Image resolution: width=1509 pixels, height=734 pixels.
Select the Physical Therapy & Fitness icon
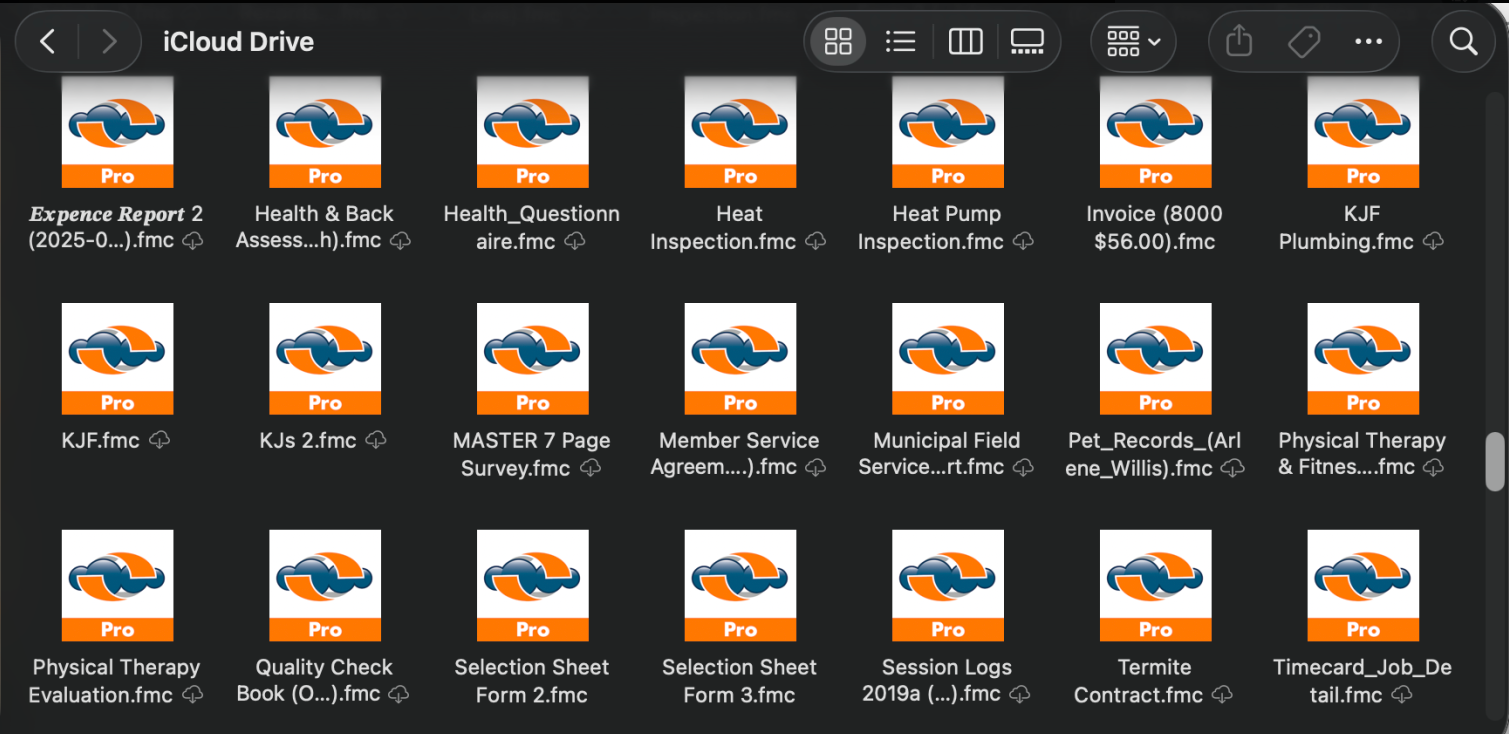point(1363,359)
